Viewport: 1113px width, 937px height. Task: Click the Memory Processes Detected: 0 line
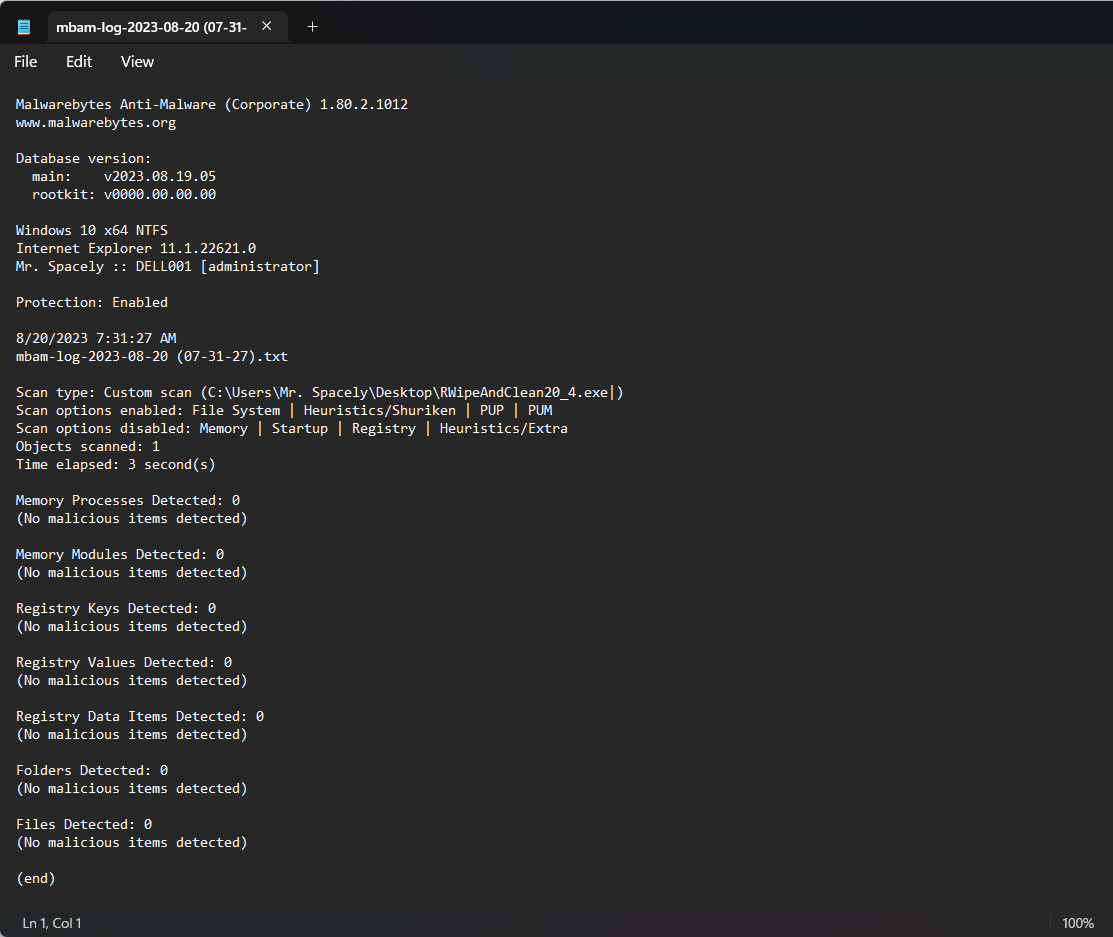[x=128, y=500]
